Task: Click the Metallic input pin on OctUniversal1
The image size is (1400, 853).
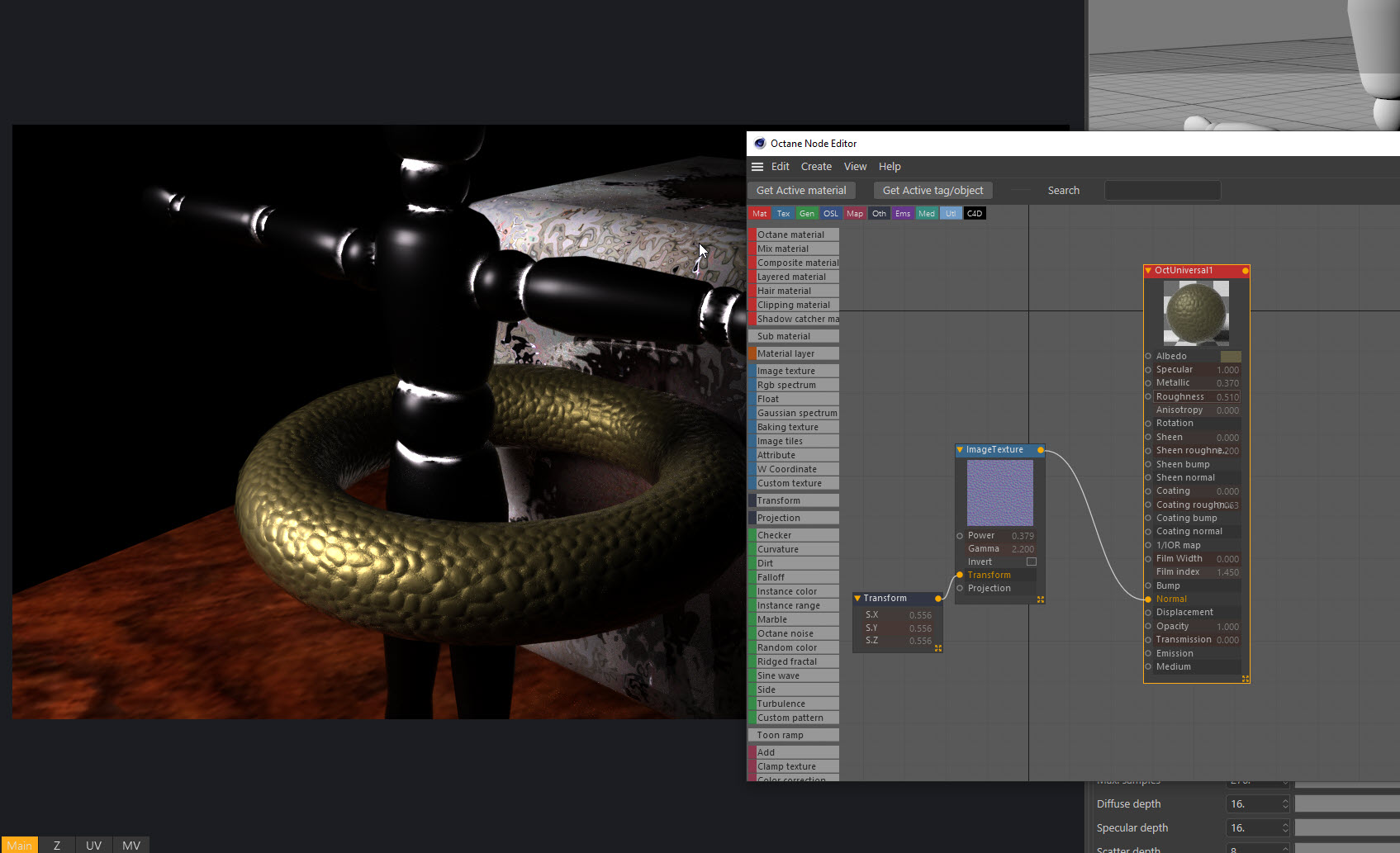Action: pyautogui.click(x=1148, y=383)
